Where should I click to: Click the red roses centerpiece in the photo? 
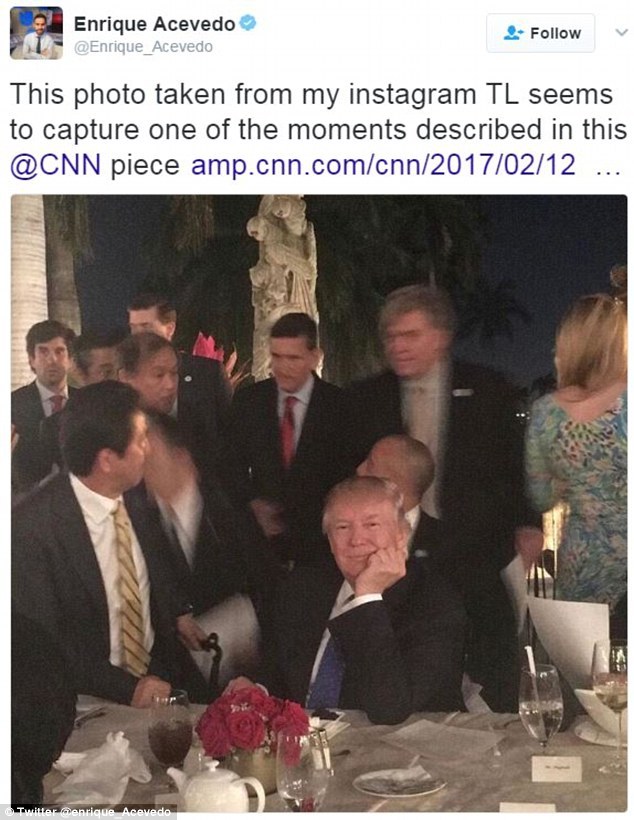251,721
